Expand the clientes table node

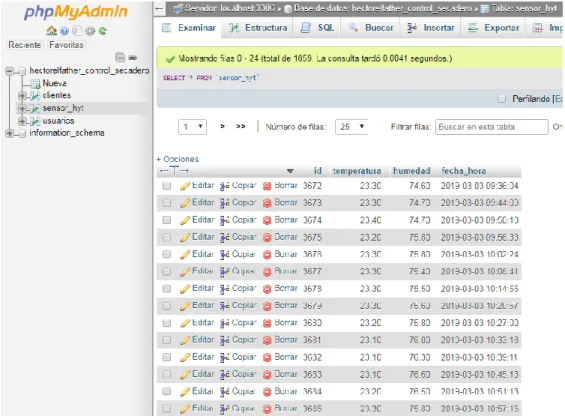click(22, 96)
